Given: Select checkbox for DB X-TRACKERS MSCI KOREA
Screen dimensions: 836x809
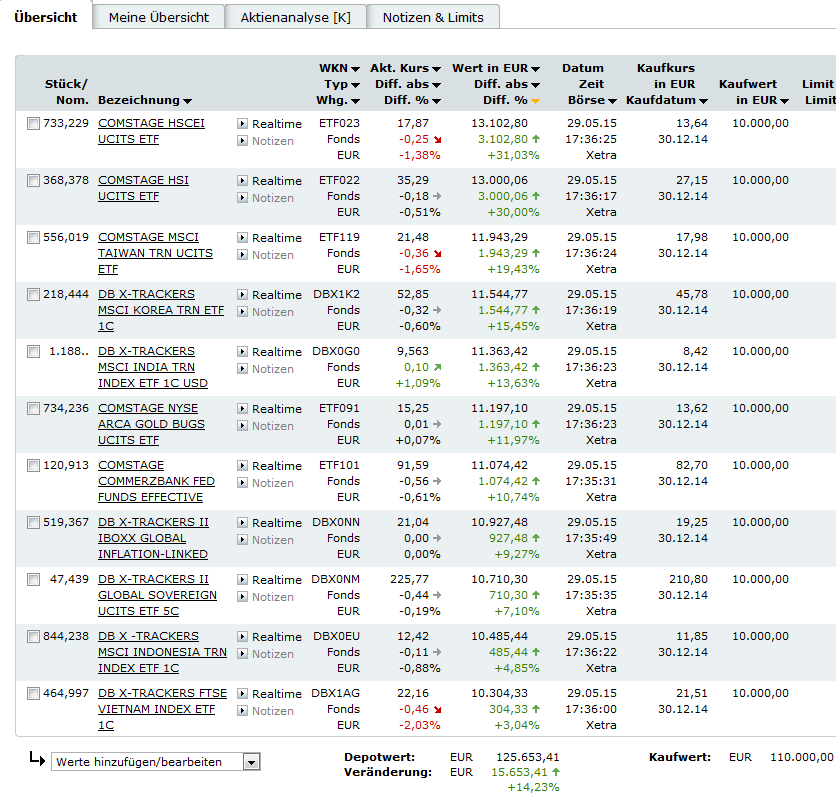Looking at the screenshot, I should click(33, 295).
